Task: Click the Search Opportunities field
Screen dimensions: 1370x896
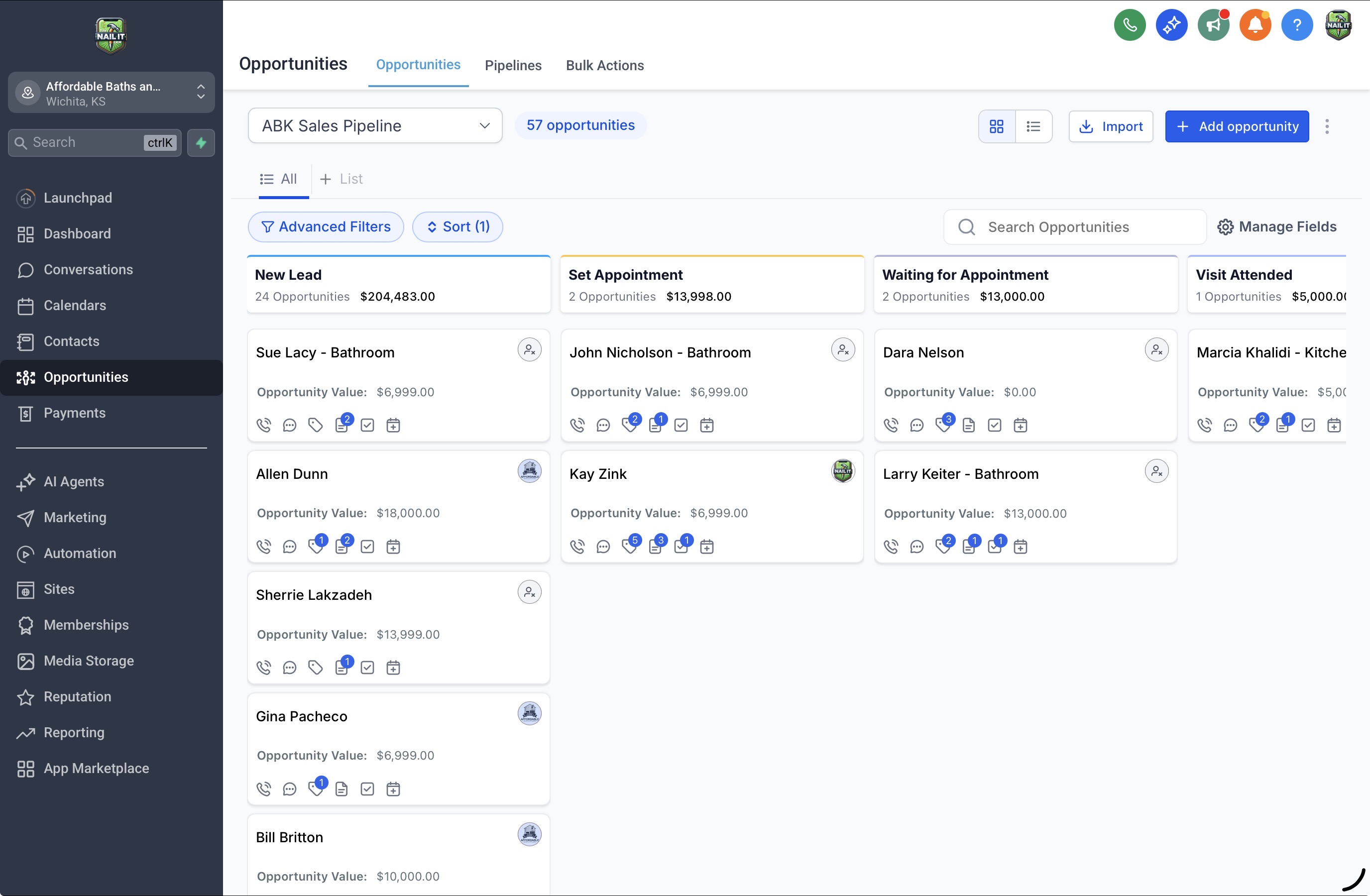Action: (x=1074, y=226)
